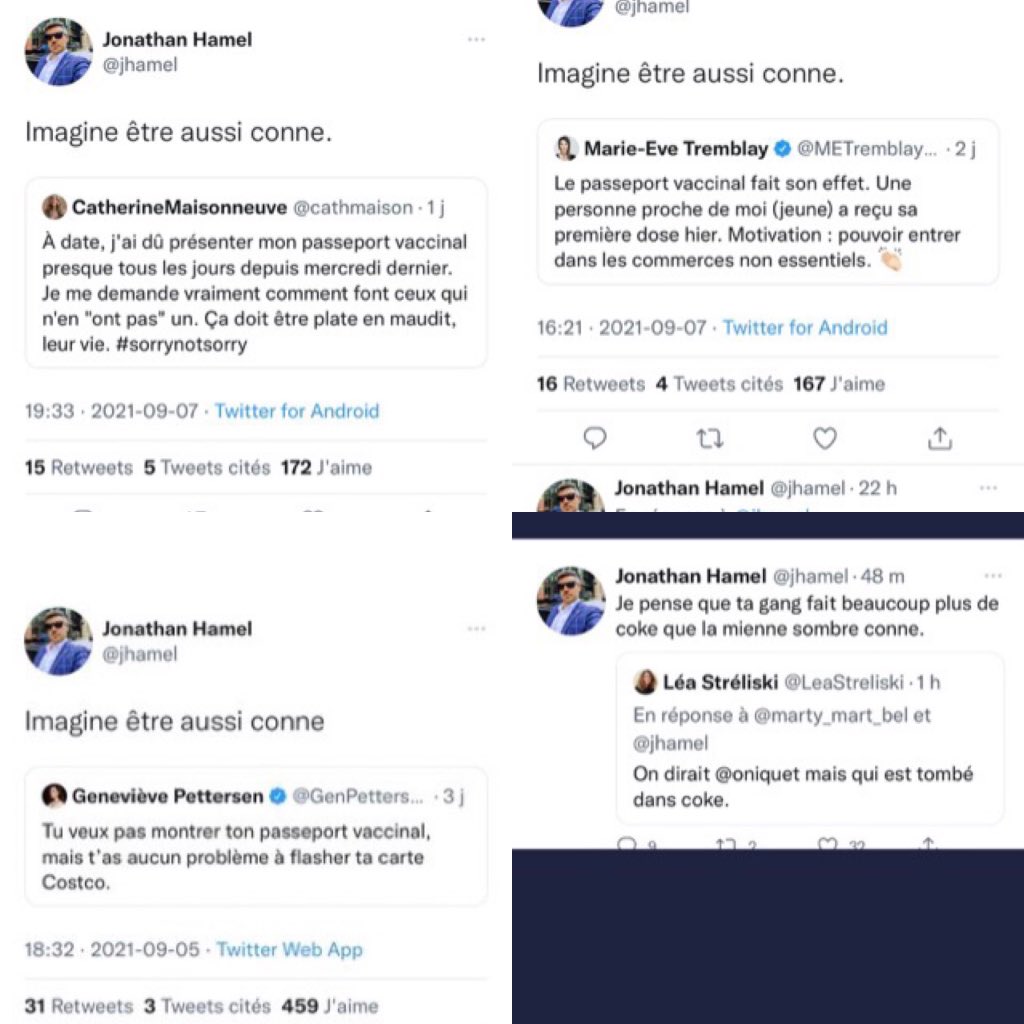The width and height of the screenshot is (1024, 1024).
Task: Click Jonathan Hamel avatar in top-left tweet
Action: [x=58, y=52]
